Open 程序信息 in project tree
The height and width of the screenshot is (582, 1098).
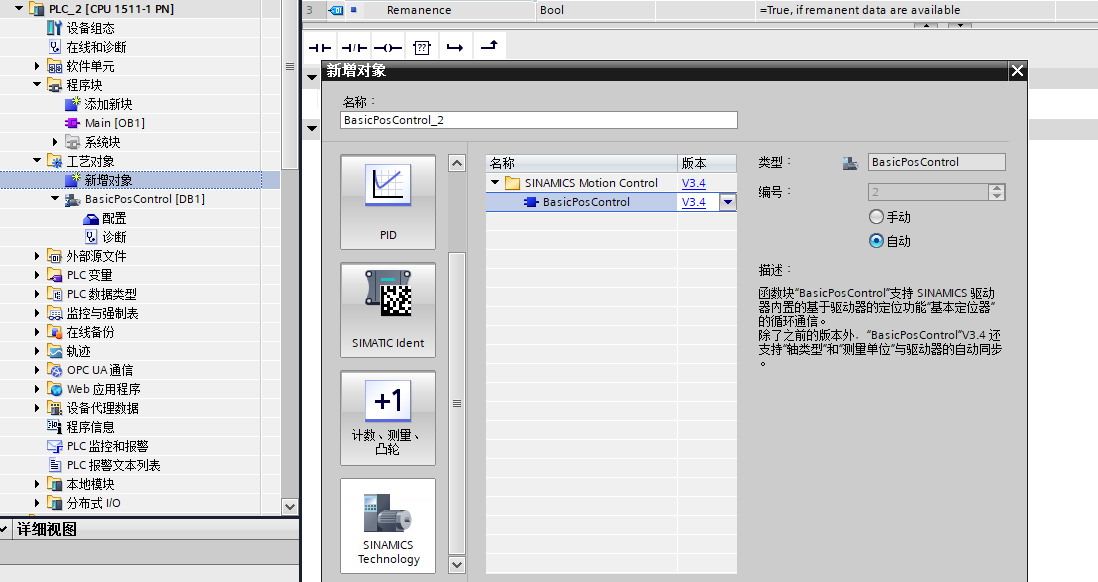pos(90,427)
